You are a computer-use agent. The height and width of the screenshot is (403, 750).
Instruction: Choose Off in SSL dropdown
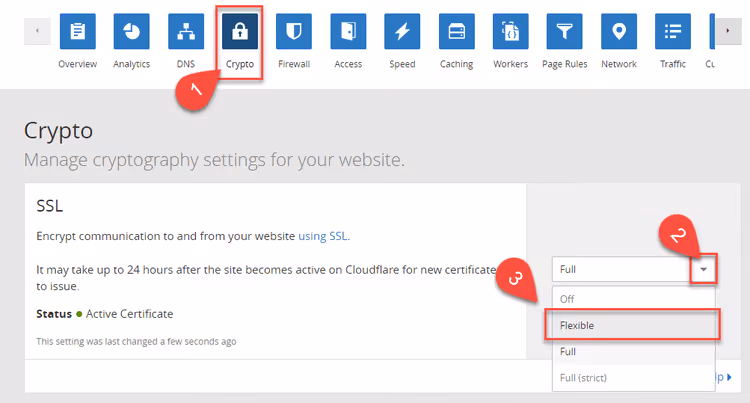click(634, 299)
